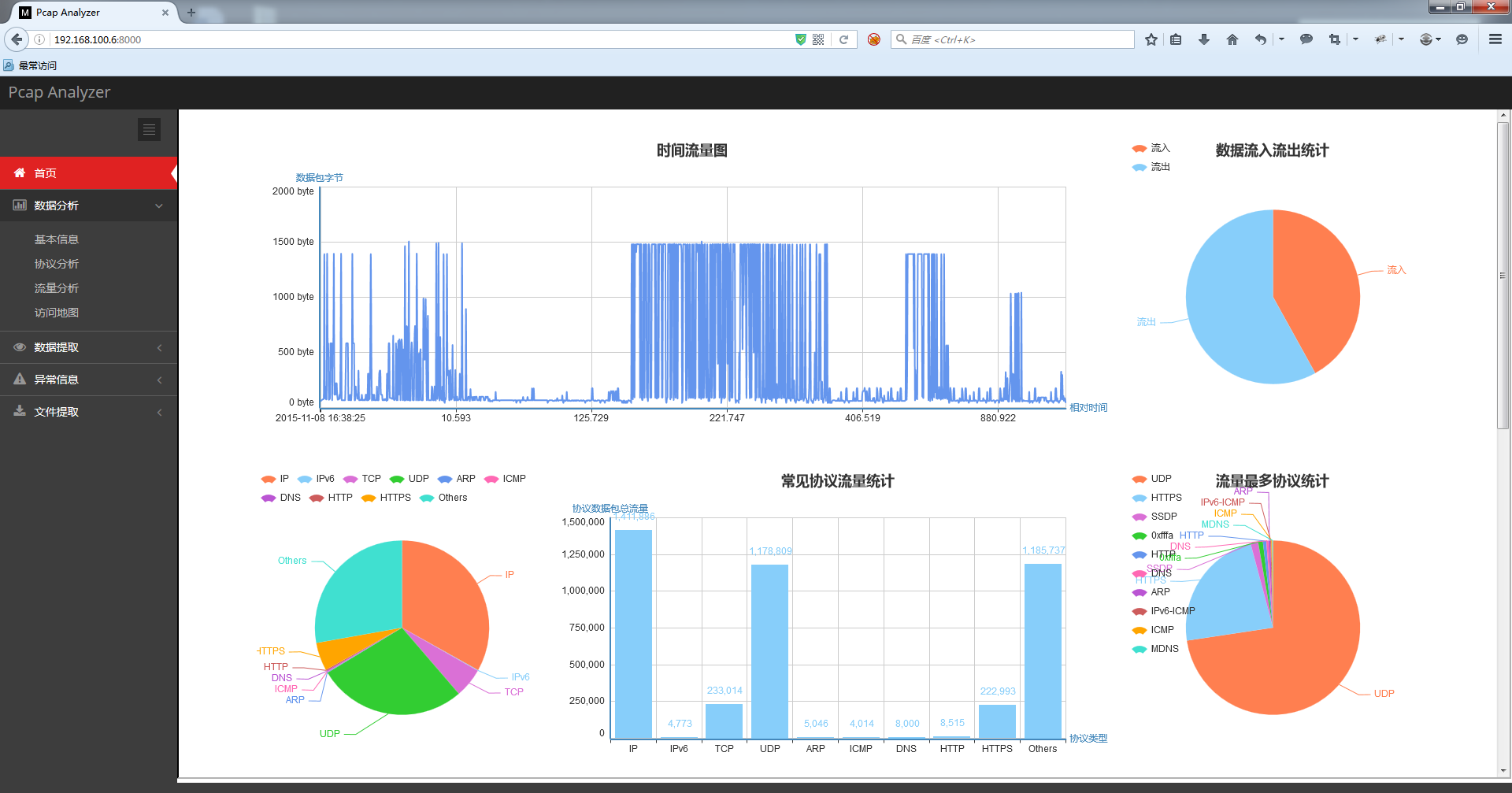The width and height of the screenshot is (1512, 793).
Task: Select the 数据分析 bar-chart icon
Action: [x=20, y=205]
